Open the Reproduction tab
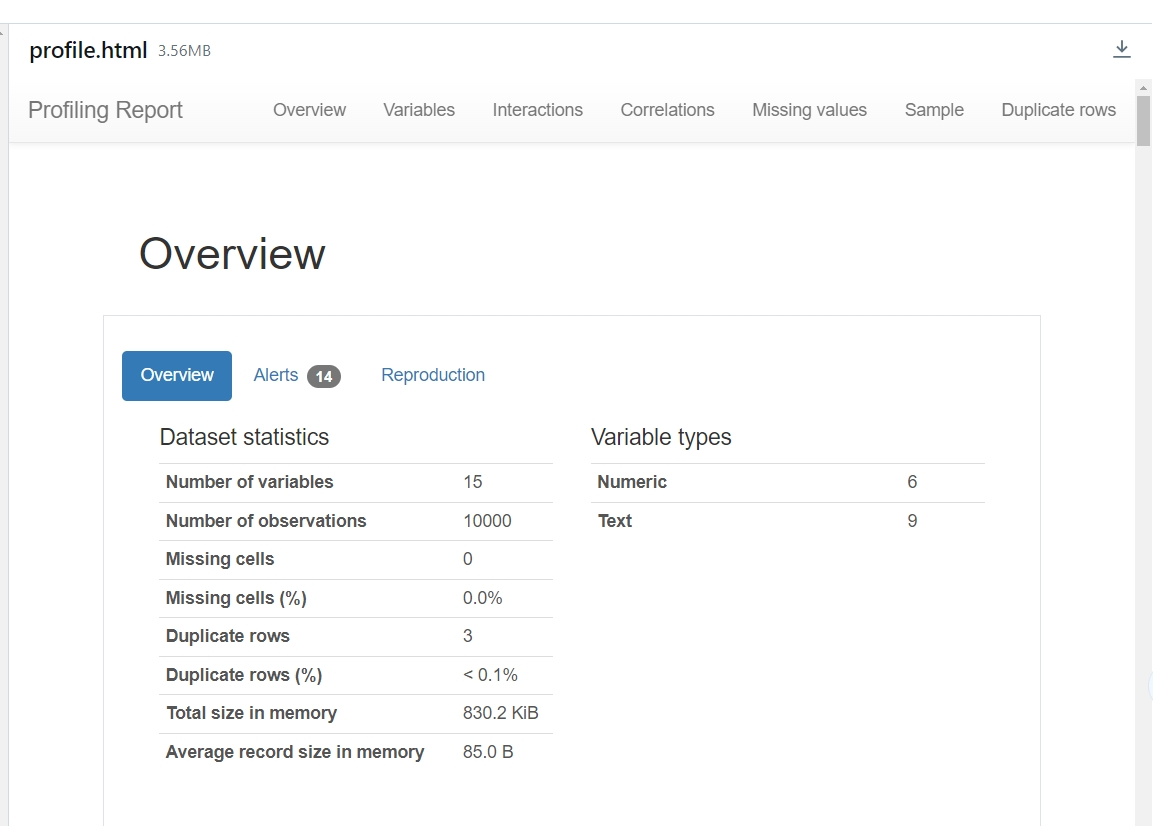This screenshot has width=1153, height=834. [x=433, y=375]
